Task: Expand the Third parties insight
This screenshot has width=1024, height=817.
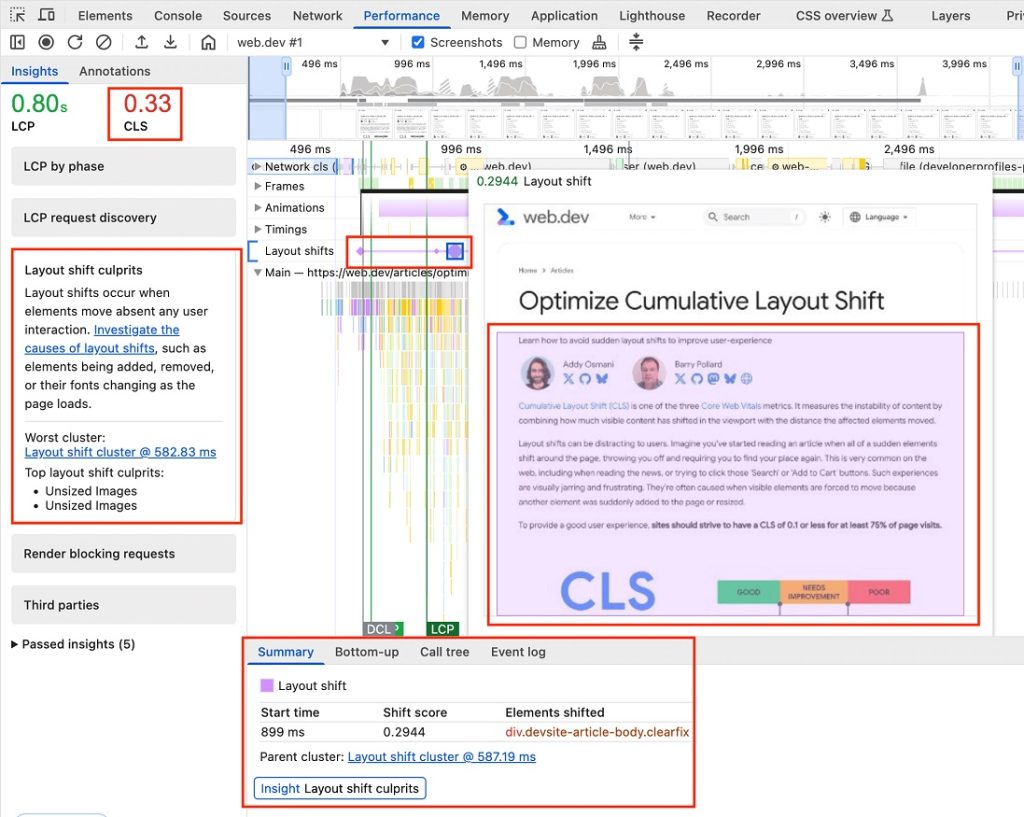Action: tap(123, 605)
